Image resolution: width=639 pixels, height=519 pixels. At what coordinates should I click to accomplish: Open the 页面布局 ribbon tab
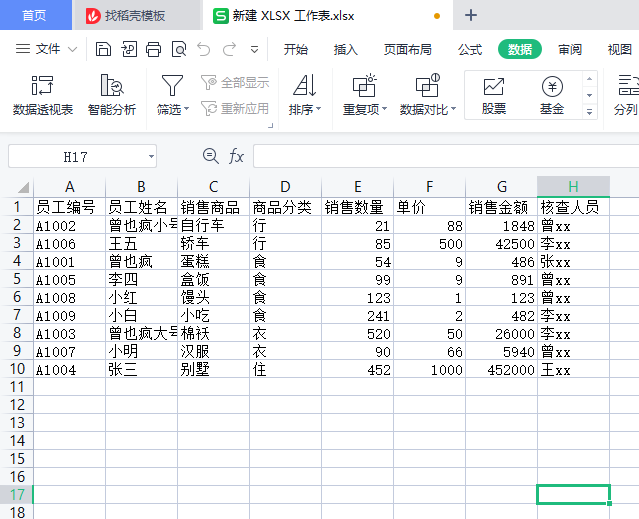coord(408,49)
